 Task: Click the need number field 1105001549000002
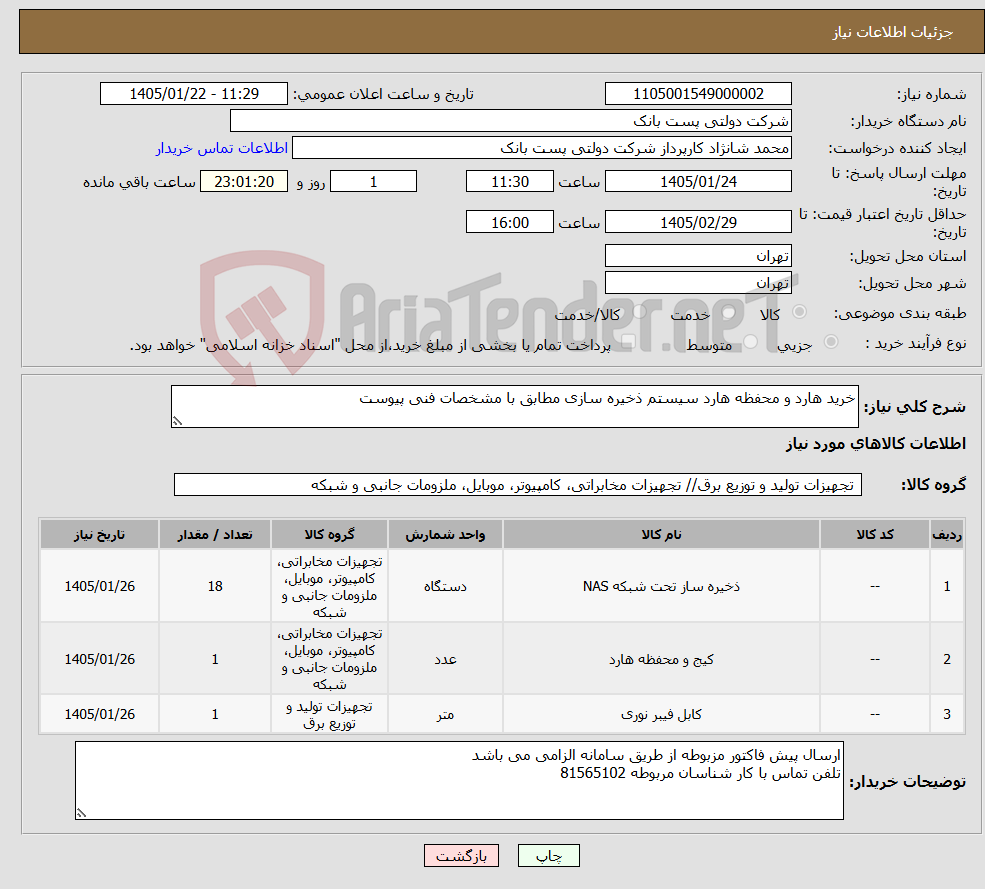(x=698, y=94)
